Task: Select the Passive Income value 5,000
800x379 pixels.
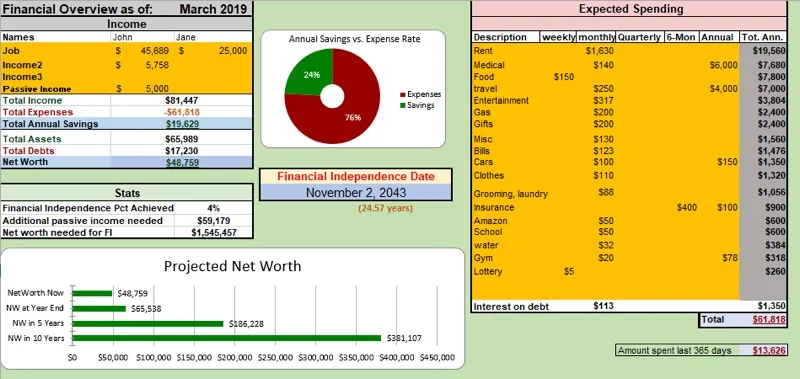Action: [158, 88]
